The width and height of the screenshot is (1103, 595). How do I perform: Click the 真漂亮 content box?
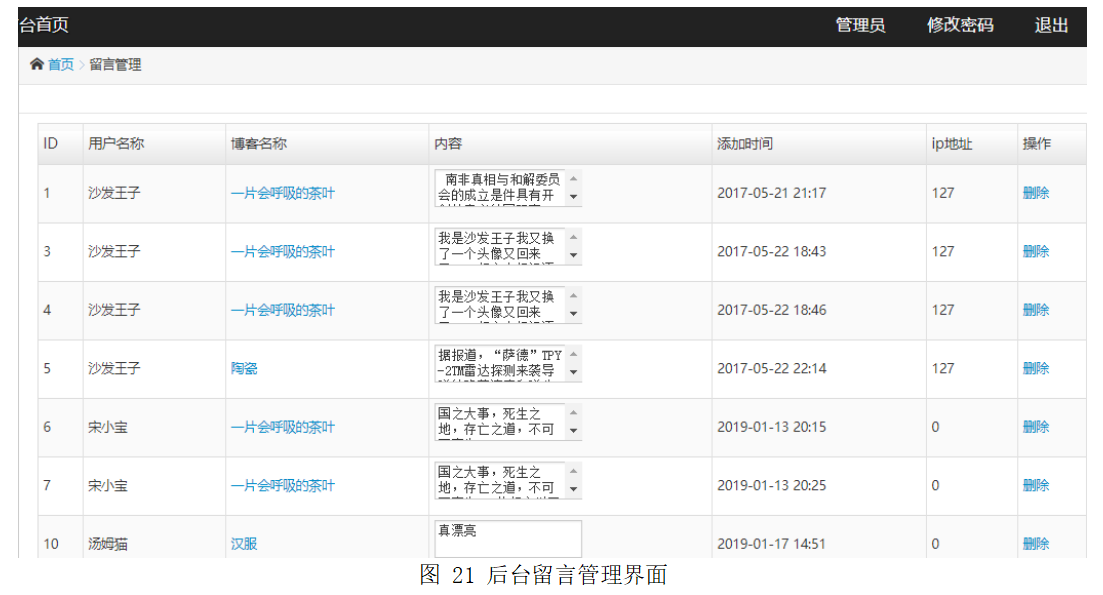tap(508, 539)
